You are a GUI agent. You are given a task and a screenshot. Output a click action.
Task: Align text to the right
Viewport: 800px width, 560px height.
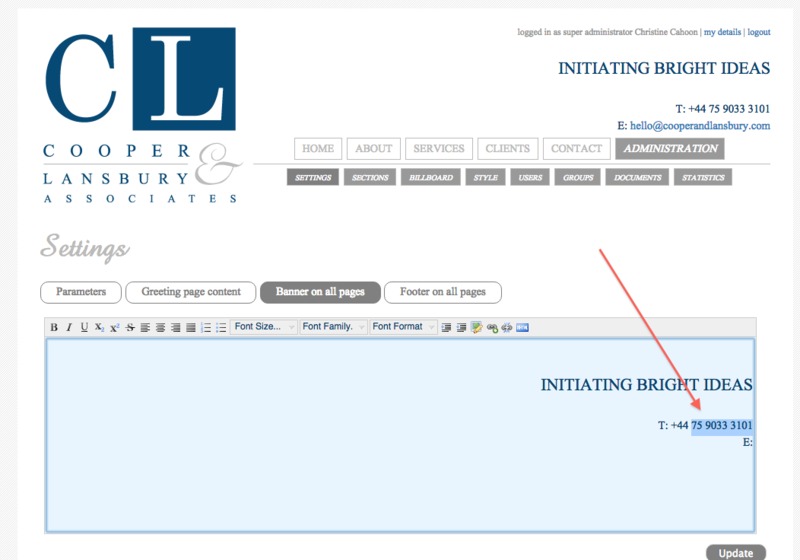[175, 327]
